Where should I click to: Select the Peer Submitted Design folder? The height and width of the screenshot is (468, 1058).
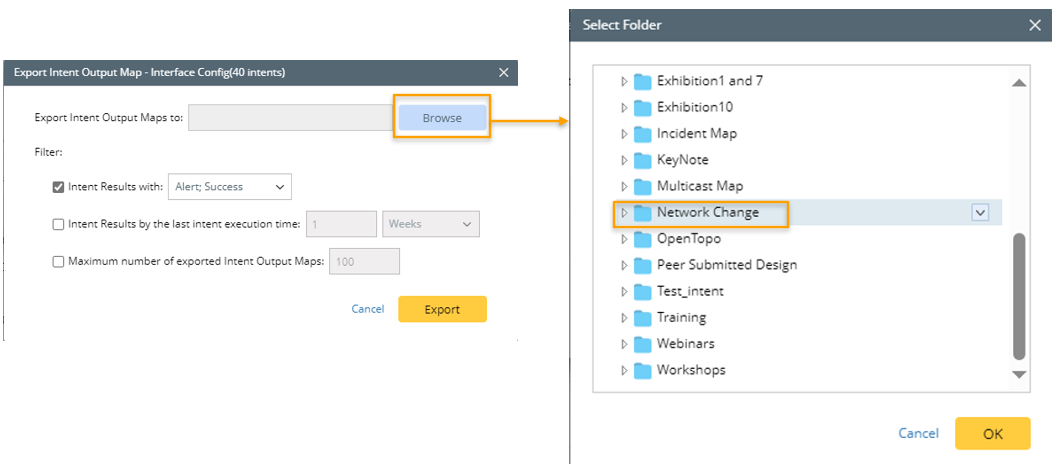pyautogui.click(x=726, y=265)
